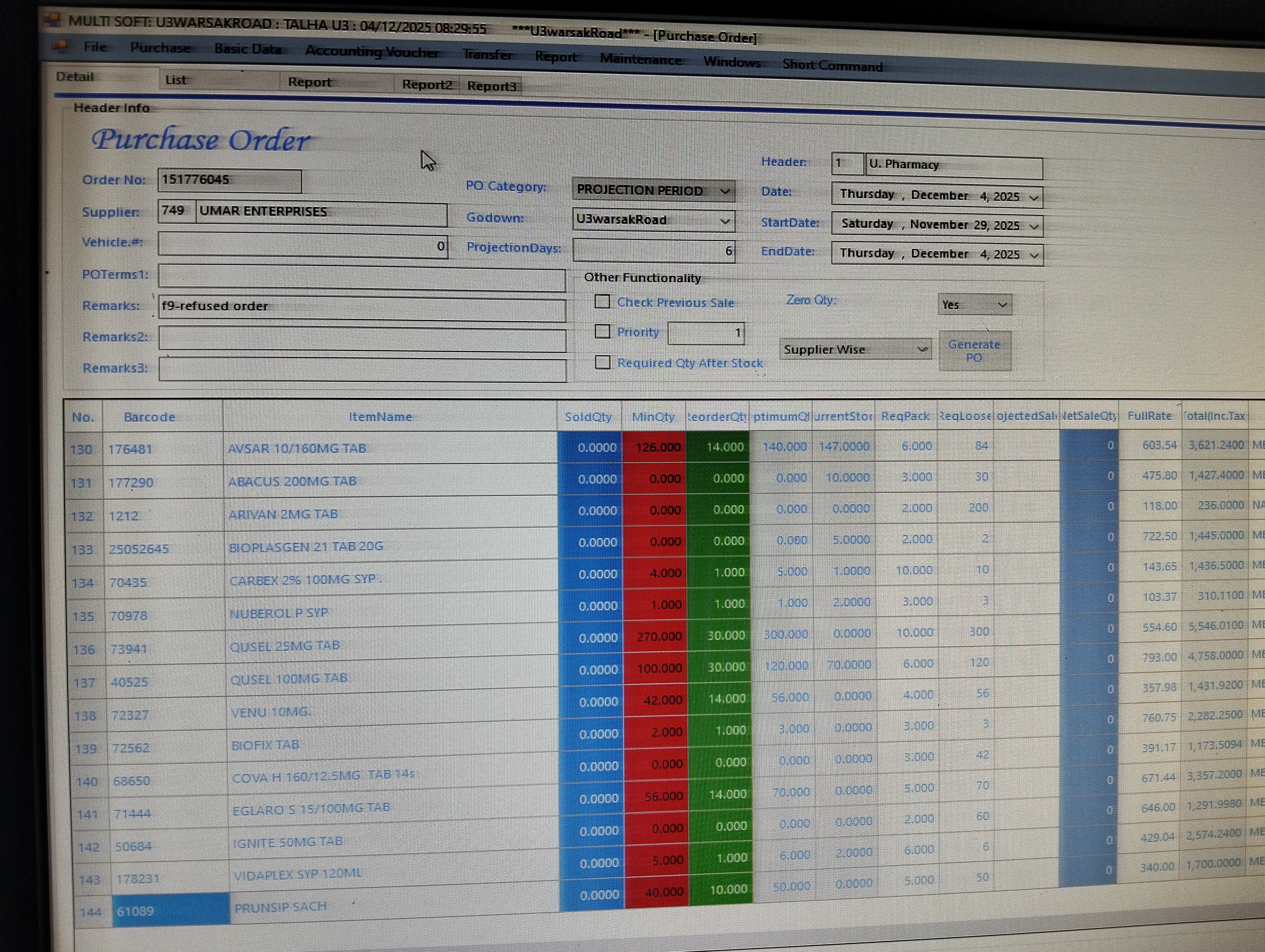Click the red MinQty cell for AVSAR row
Viewport: 1265px width, 952px height.
[x=654, y=447]
